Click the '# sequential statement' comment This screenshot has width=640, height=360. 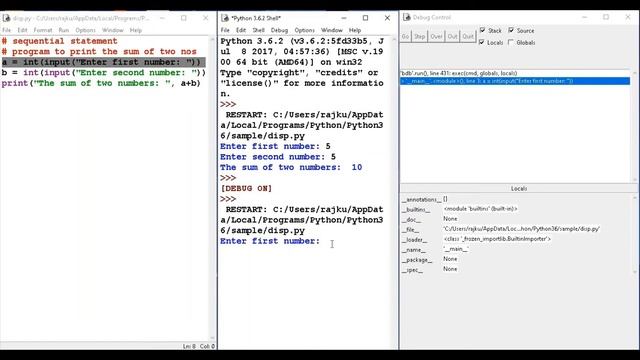[59, 41]
